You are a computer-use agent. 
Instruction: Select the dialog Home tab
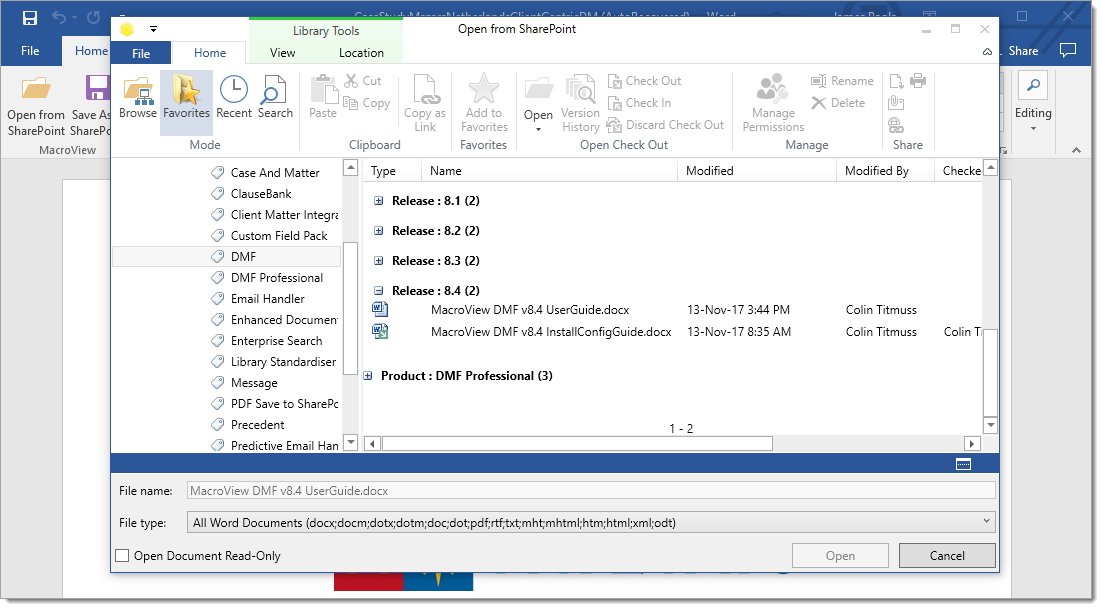tap(210, 53)
